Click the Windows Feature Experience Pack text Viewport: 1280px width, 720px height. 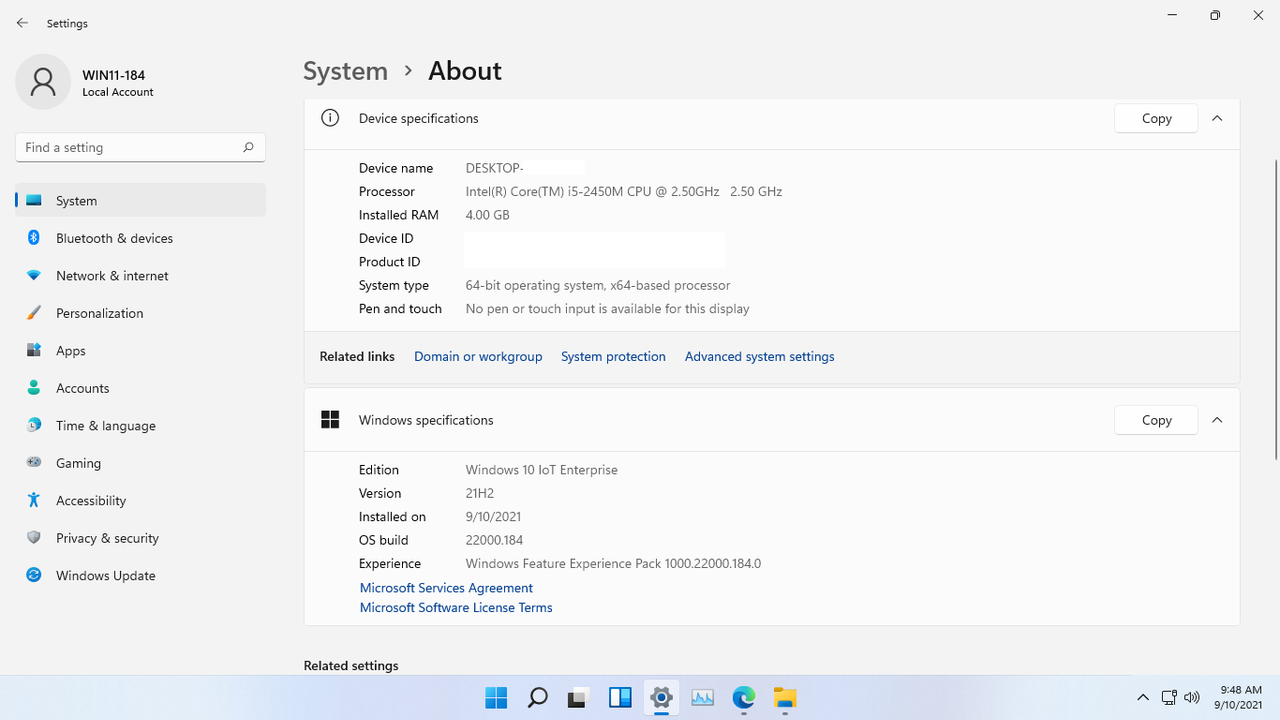(x=613, y=564)
